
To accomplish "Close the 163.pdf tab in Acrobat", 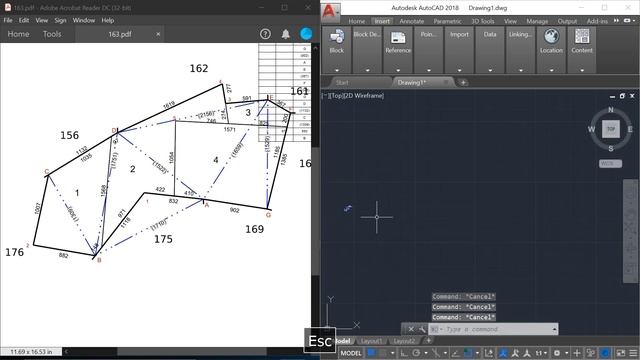I will point(158,34).
